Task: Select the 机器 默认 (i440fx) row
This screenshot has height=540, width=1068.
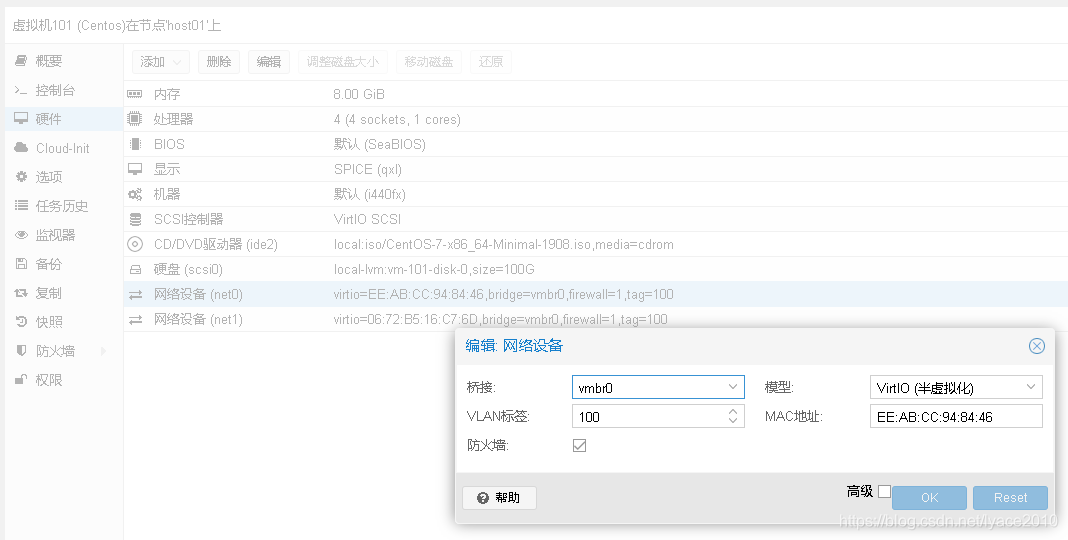Action: (596, 194)
